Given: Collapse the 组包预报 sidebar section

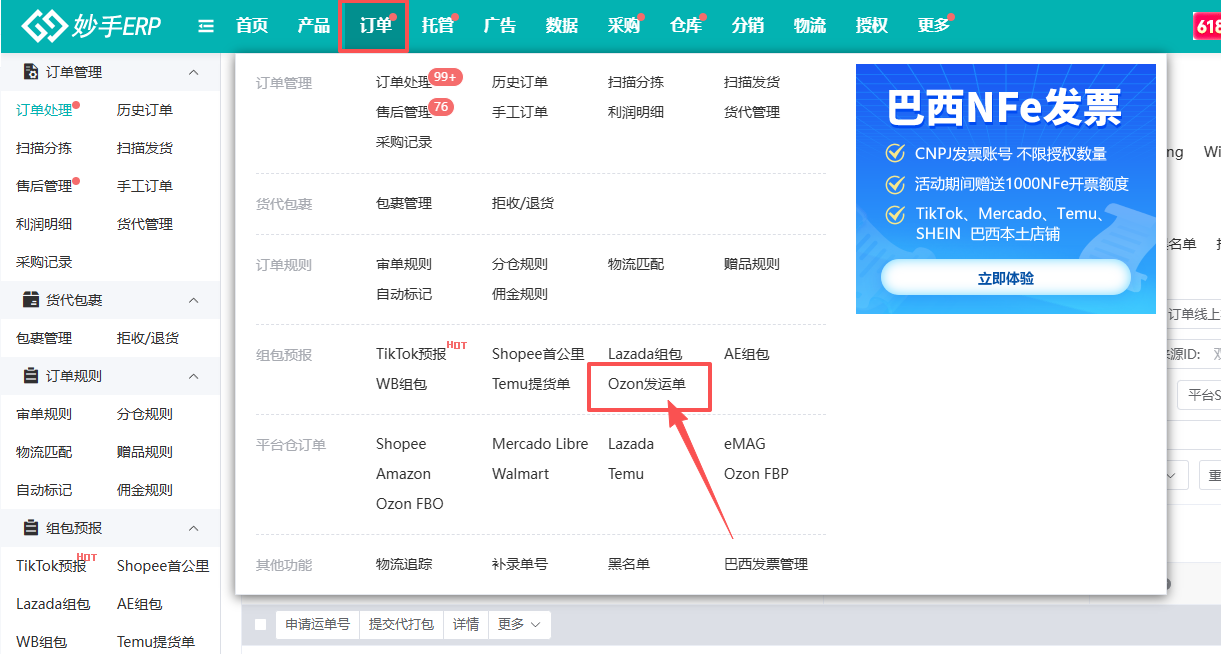Looking at the screenshot, I should (194, 528).
